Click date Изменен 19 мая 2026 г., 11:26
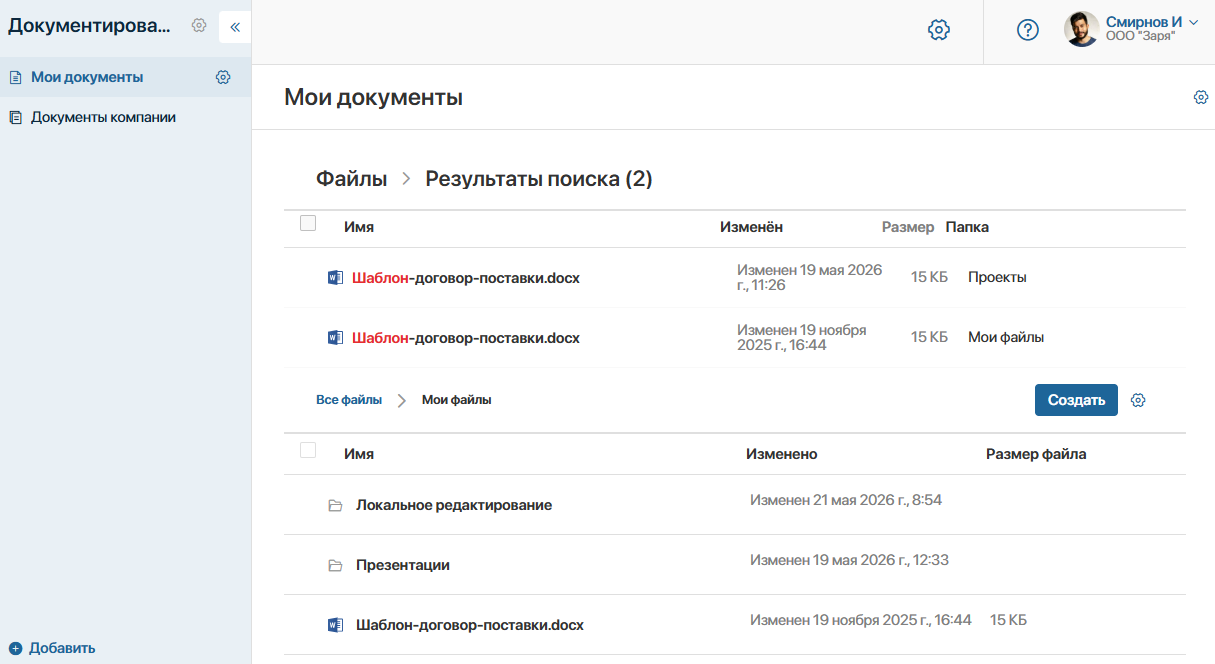The height and width of the screenshot is (664, 1215). pyautogui.click(x=810, y=277)
